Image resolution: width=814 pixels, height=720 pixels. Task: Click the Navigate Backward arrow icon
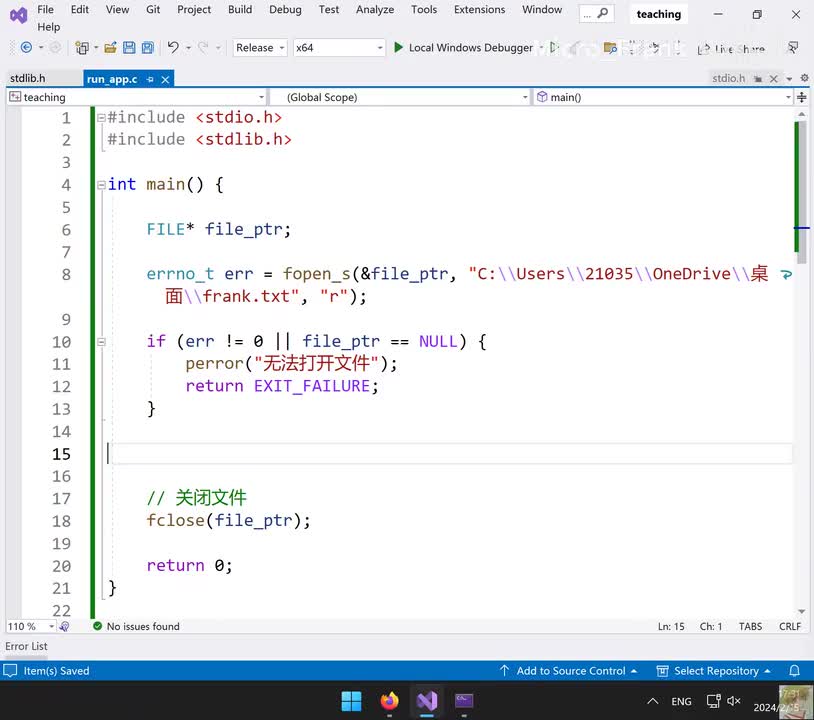tap(26, 48)
